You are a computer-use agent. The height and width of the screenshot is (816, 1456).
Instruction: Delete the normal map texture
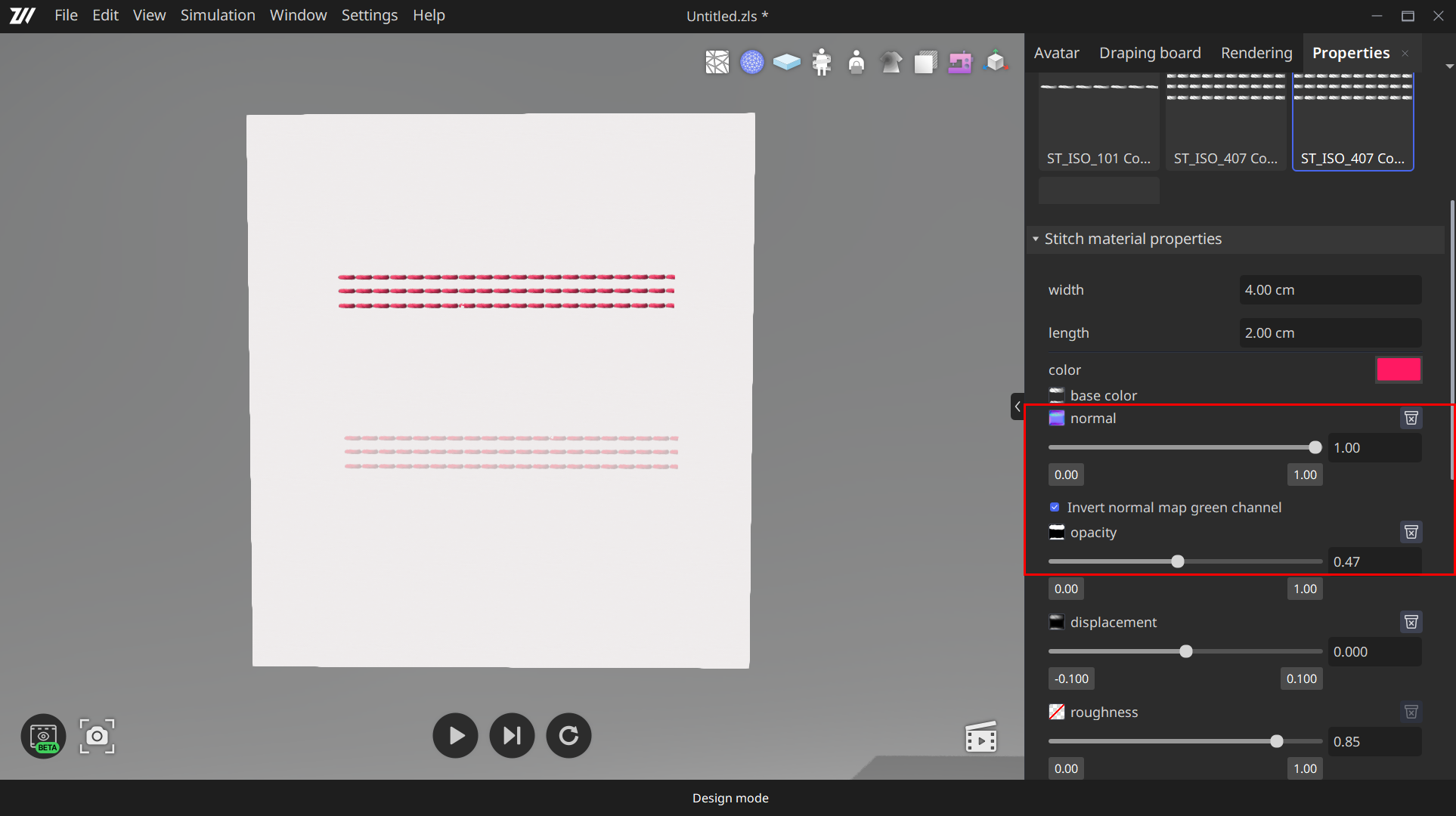pyautogui.click(x=1411, y=418)
